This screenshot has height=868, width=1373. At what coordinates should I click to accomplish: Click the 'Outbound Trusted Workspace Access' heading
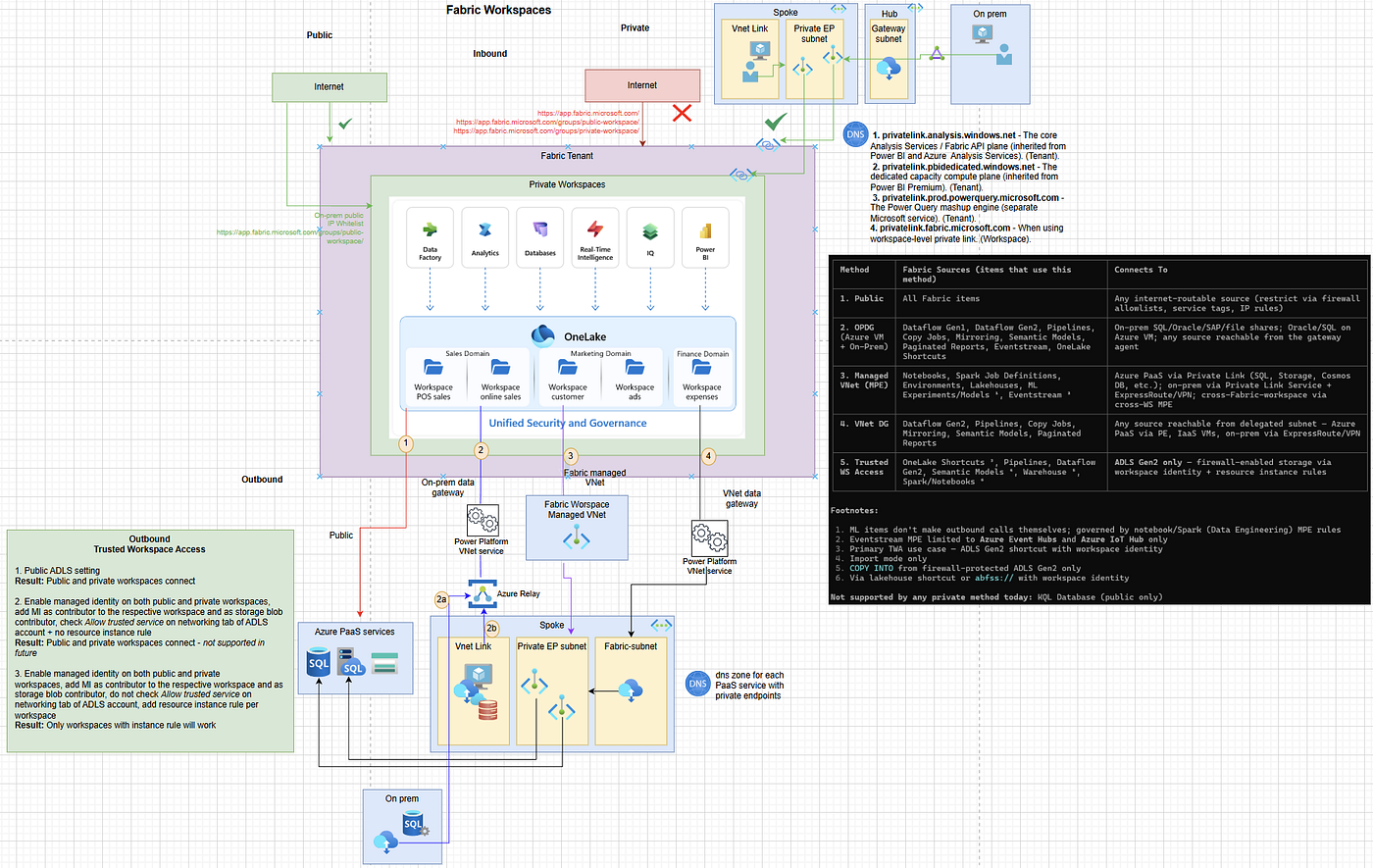[x=149, y=544]
